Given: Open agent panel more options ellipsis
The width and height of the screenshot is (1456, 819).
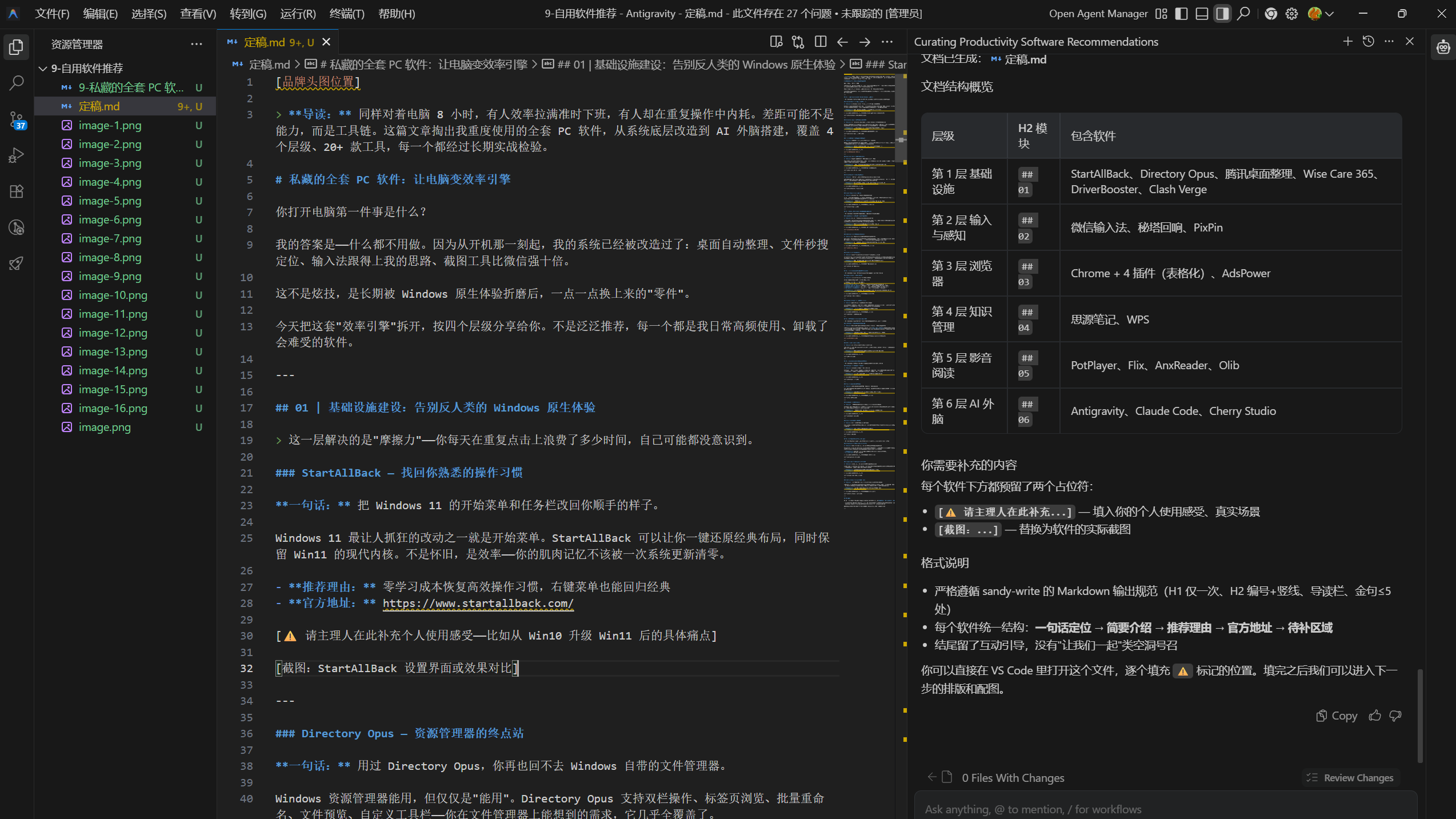Looking at the screenshot, I should click(x=1389, y=41).
